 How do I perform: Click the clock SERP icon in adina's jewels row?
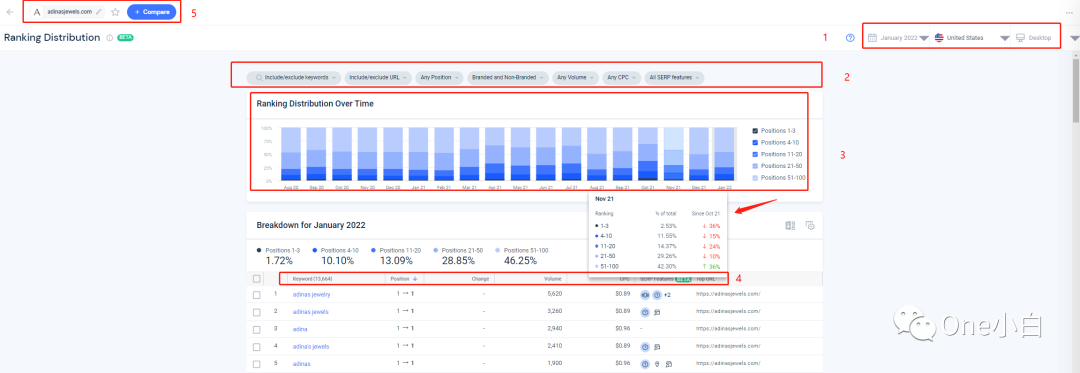pyautogui.click(x=645, y=346)
